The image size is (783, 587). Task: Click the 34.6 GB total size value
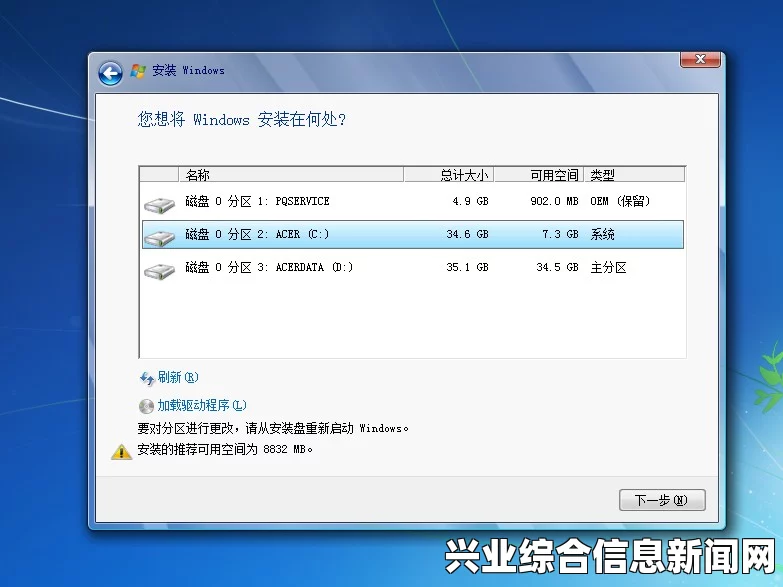pos(467,234)
